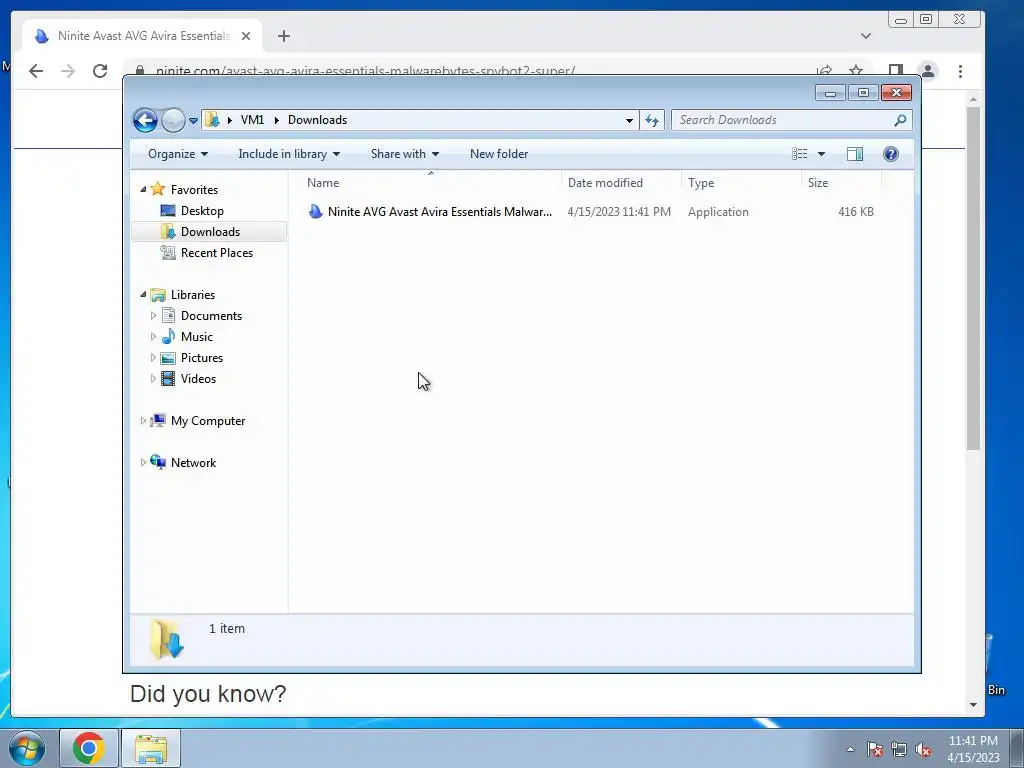Screen dimensions: 1024x768
Task: Select VM1 in address breadcrumb
Action: click(252, 120)
